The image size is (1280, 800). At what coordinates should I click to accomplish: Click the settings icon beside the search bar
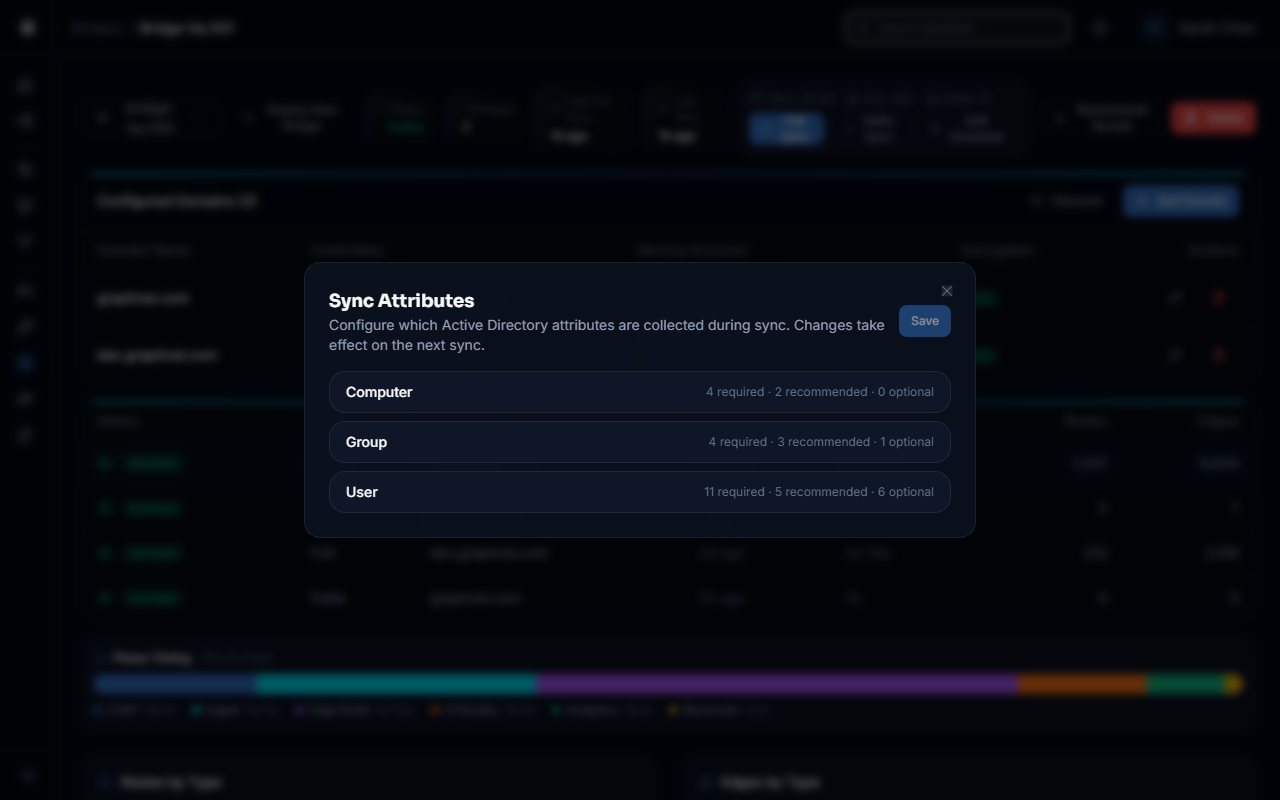(x=1099, y=27)
